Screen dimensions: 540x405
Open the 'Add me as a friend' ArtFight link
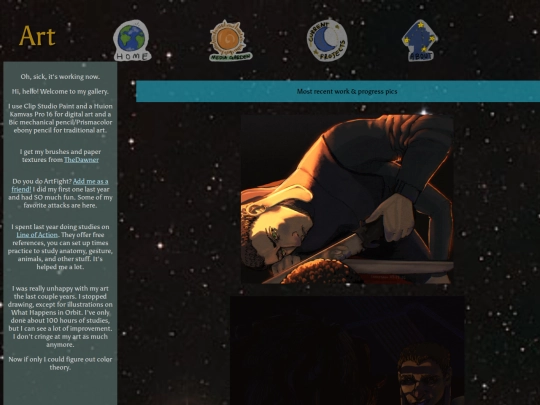click(60, 185)
